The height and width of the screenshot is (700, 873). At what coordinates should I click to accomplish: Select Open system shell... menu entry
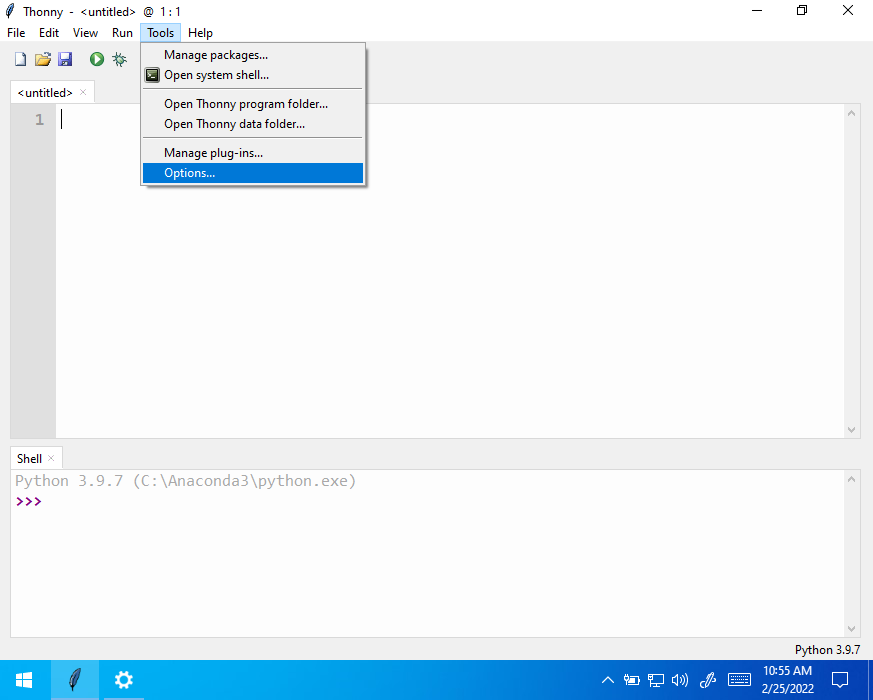(253, 75)
